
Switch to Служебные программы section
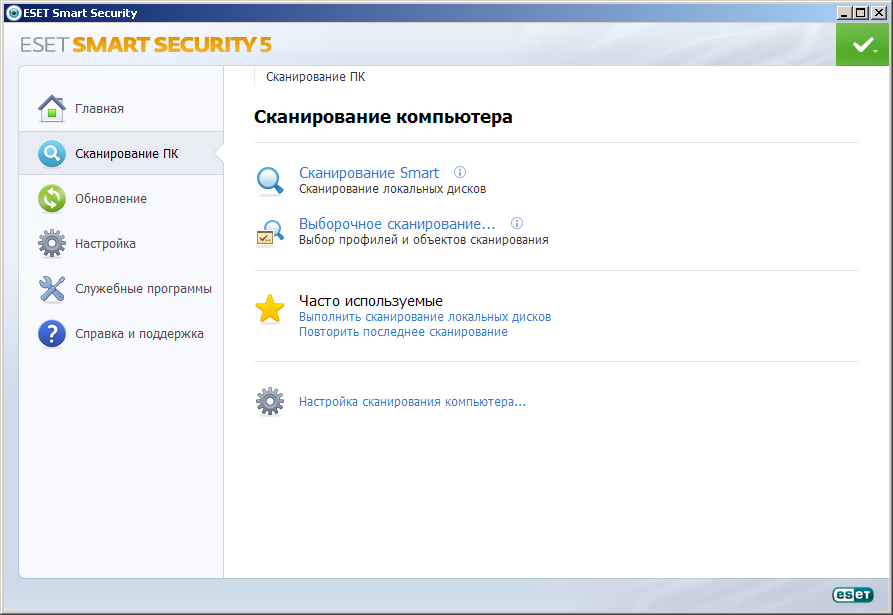143,289
